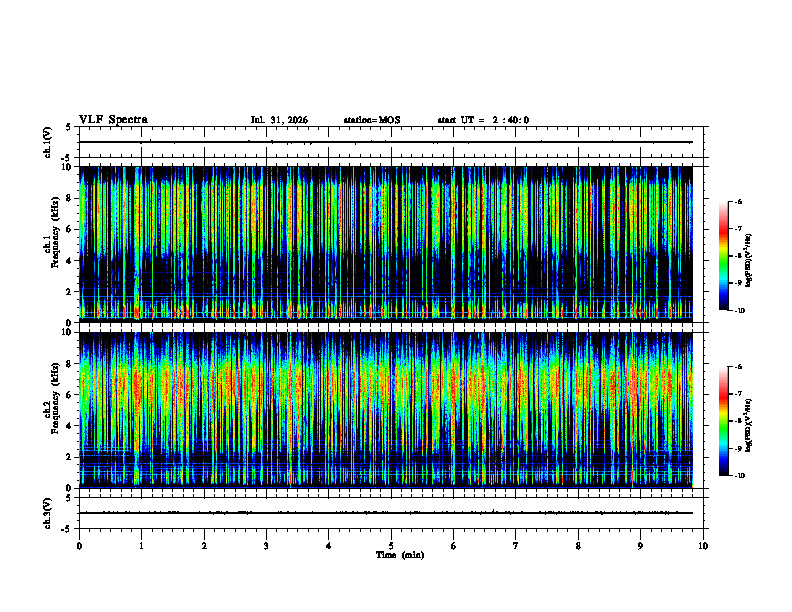
Task: Click the ch.2 log PSD color bar
Action: (723, 421)
